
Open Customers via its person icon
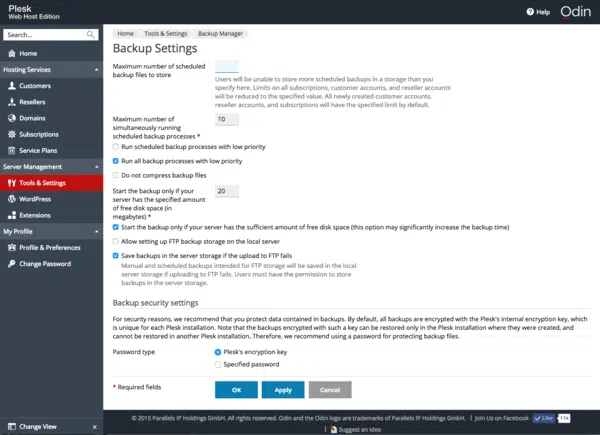pos(12,86)
